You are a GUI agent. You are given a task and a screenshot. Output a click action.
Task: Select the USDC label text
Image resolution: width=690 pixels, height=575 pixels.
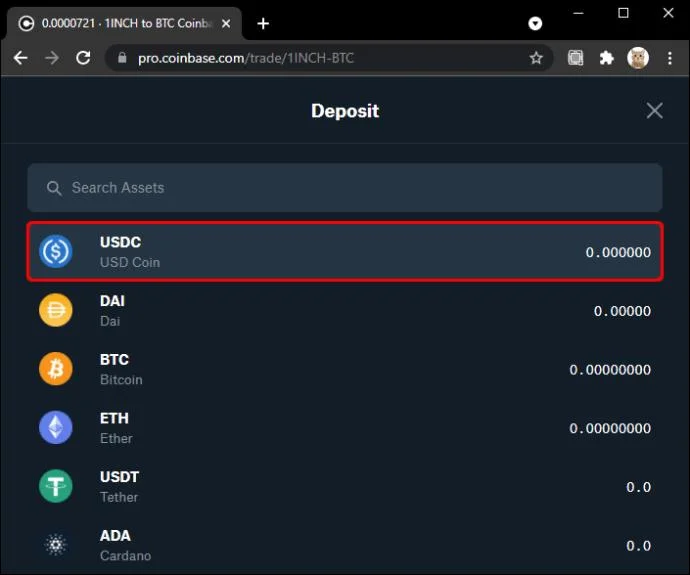pyautogui.click(x=121, y=242)
